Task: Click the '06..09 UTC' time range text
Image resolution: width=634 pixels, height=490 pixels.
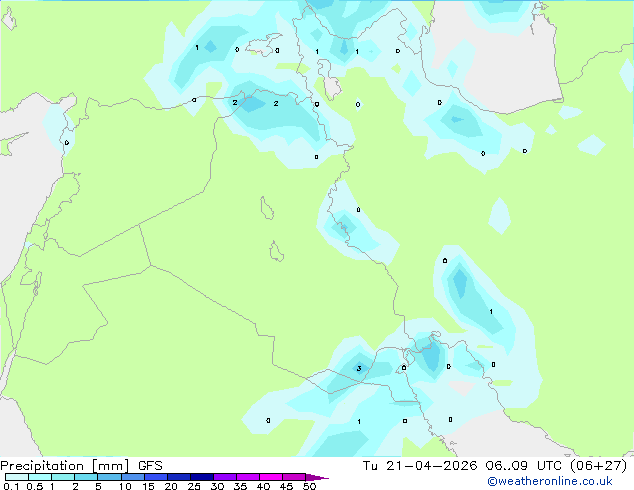Action: tap(524, 466)
